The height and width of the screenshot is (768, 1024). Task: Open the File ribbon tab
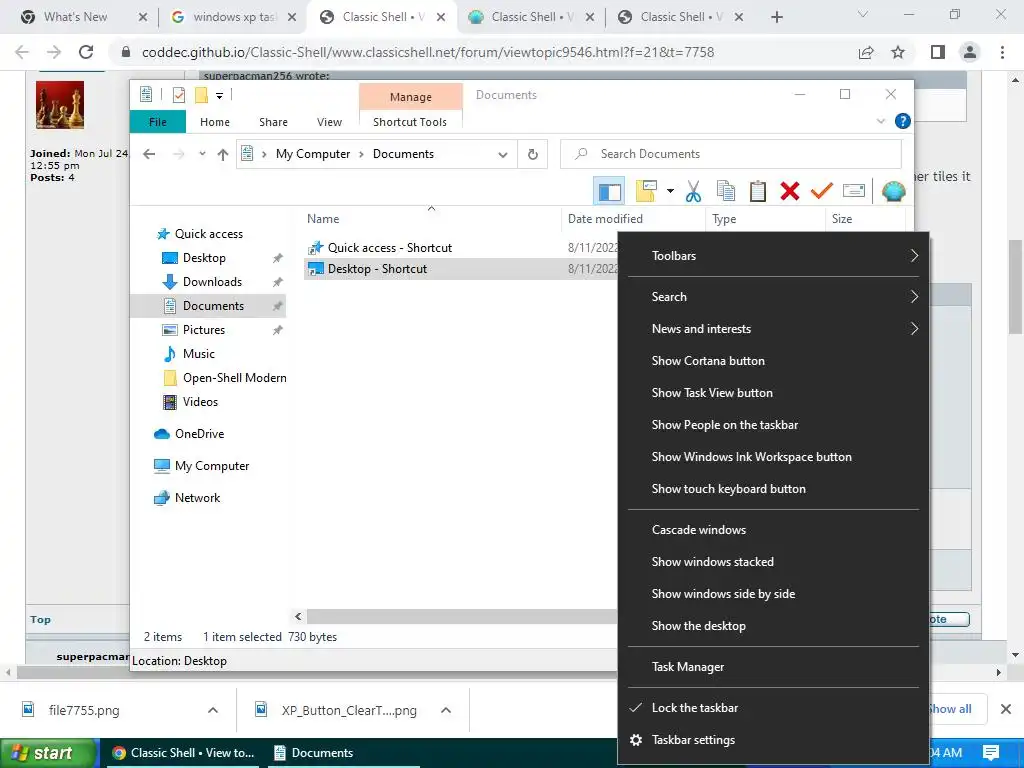click(158, 122)
